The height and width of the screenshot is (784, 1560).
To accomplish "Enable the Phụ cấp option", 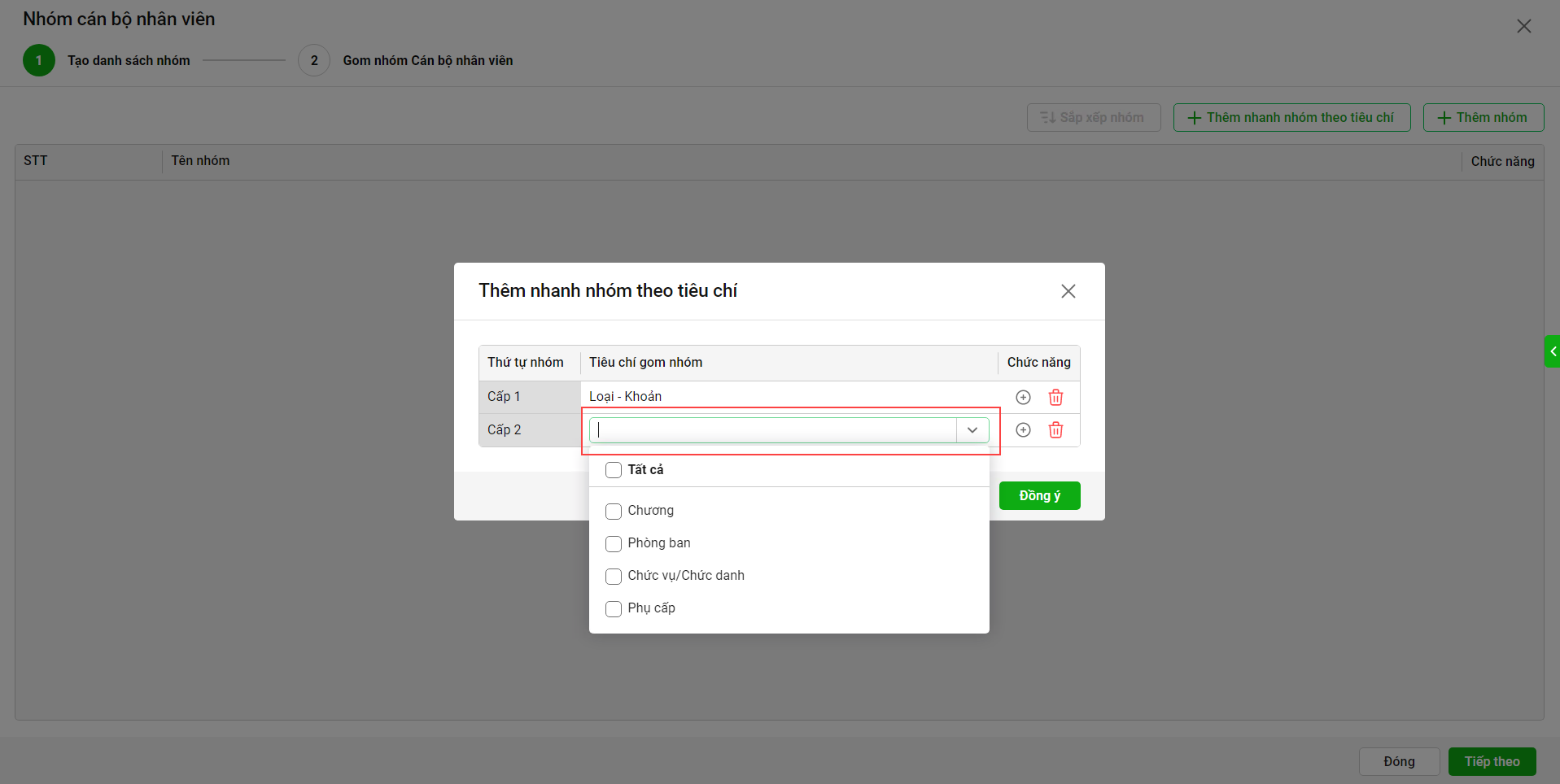I will [614, 608].
